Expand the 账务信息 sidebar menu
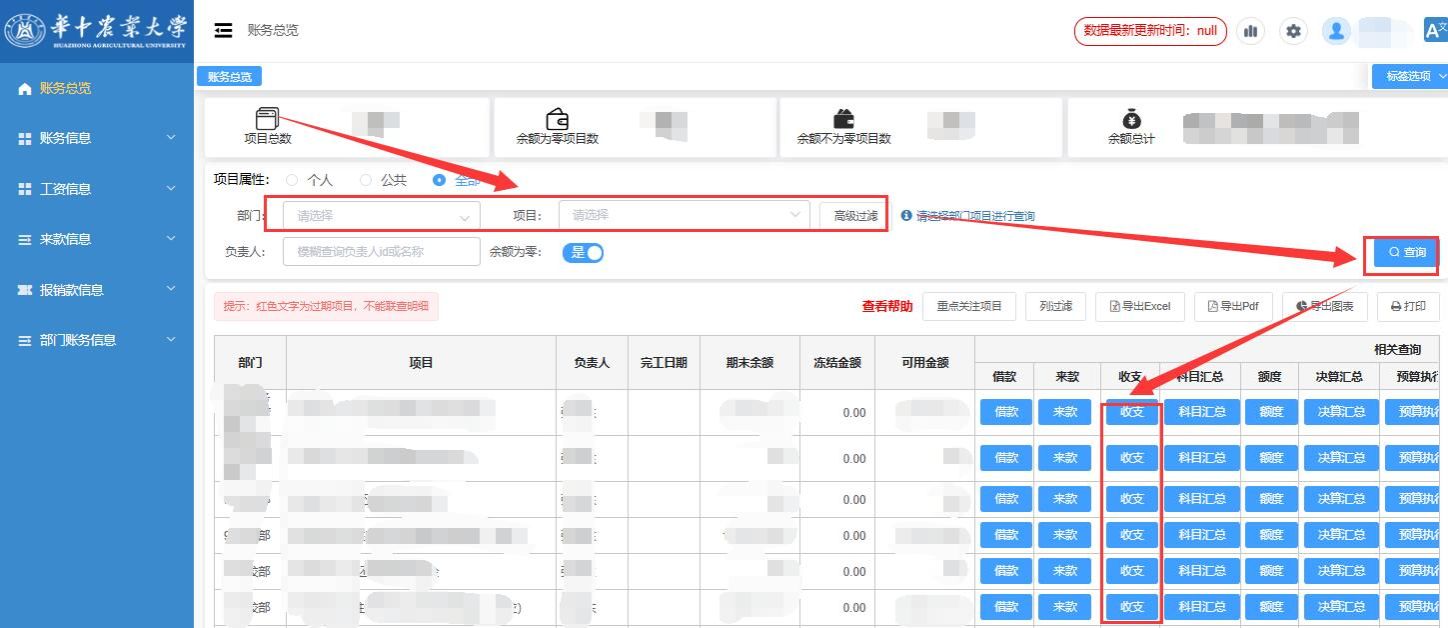 click(x=97, y=138)
